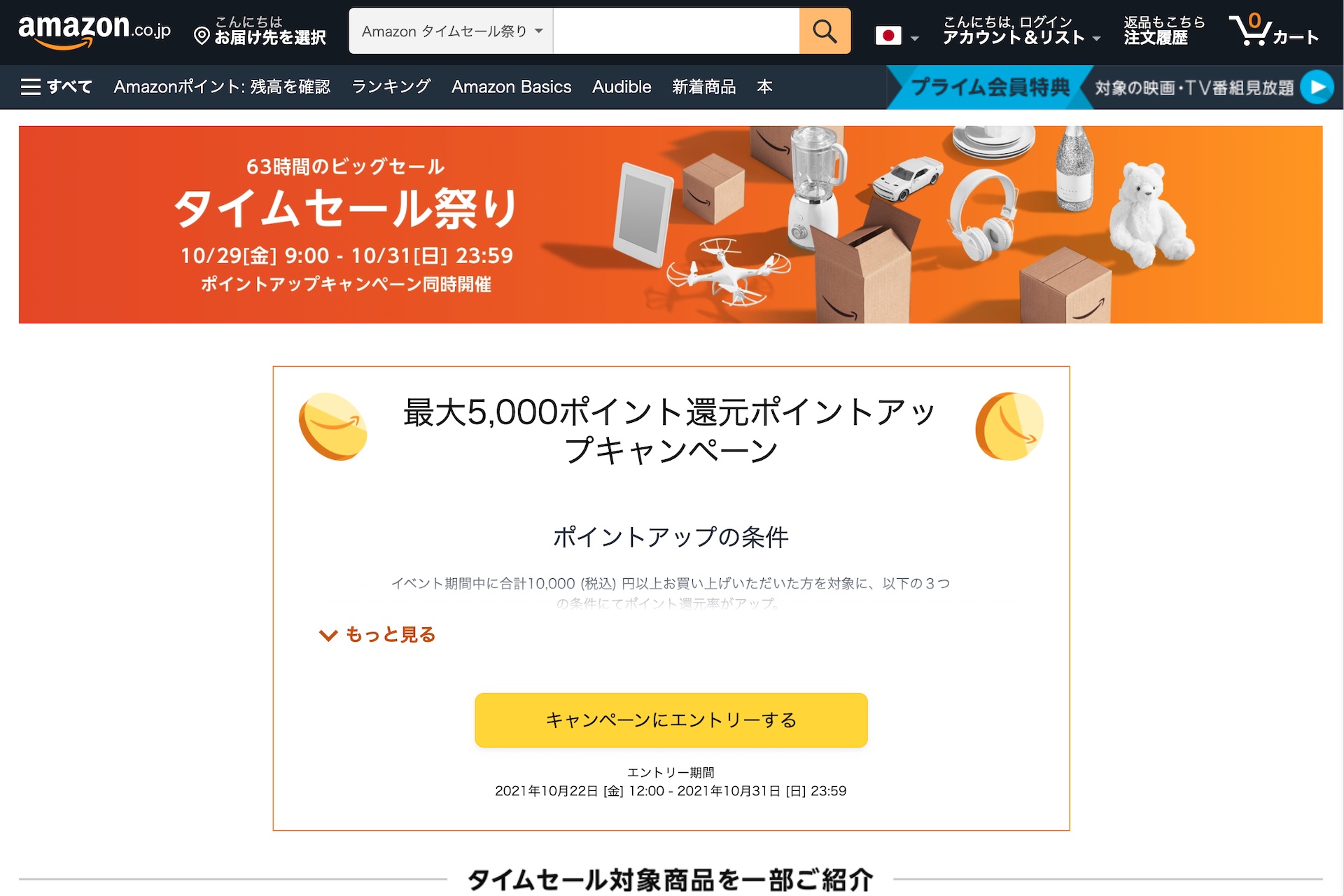Click into the search text field
Viewport: 1344px width, 896px height.
[x=676, y=31]
